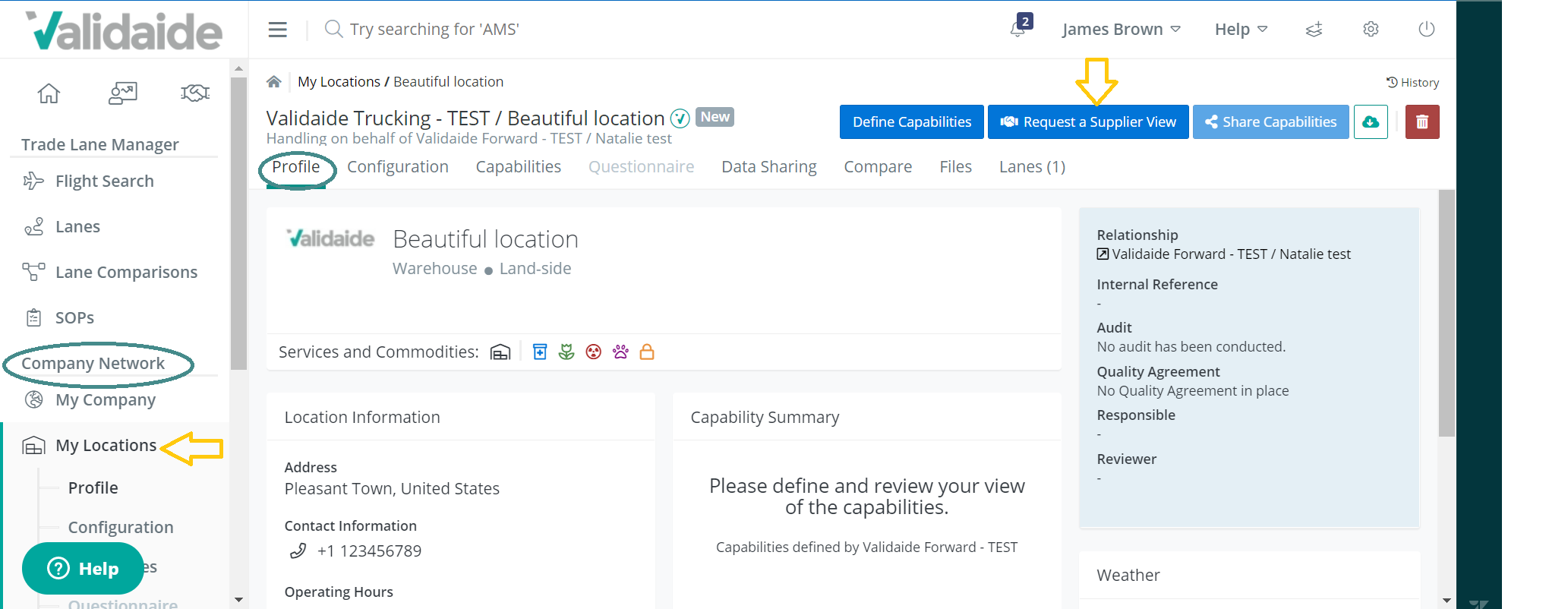The image size is (1568, 609).
Task: Click the phone icon beside contact number
Action: pyautogui.click(x=298, y=551)
